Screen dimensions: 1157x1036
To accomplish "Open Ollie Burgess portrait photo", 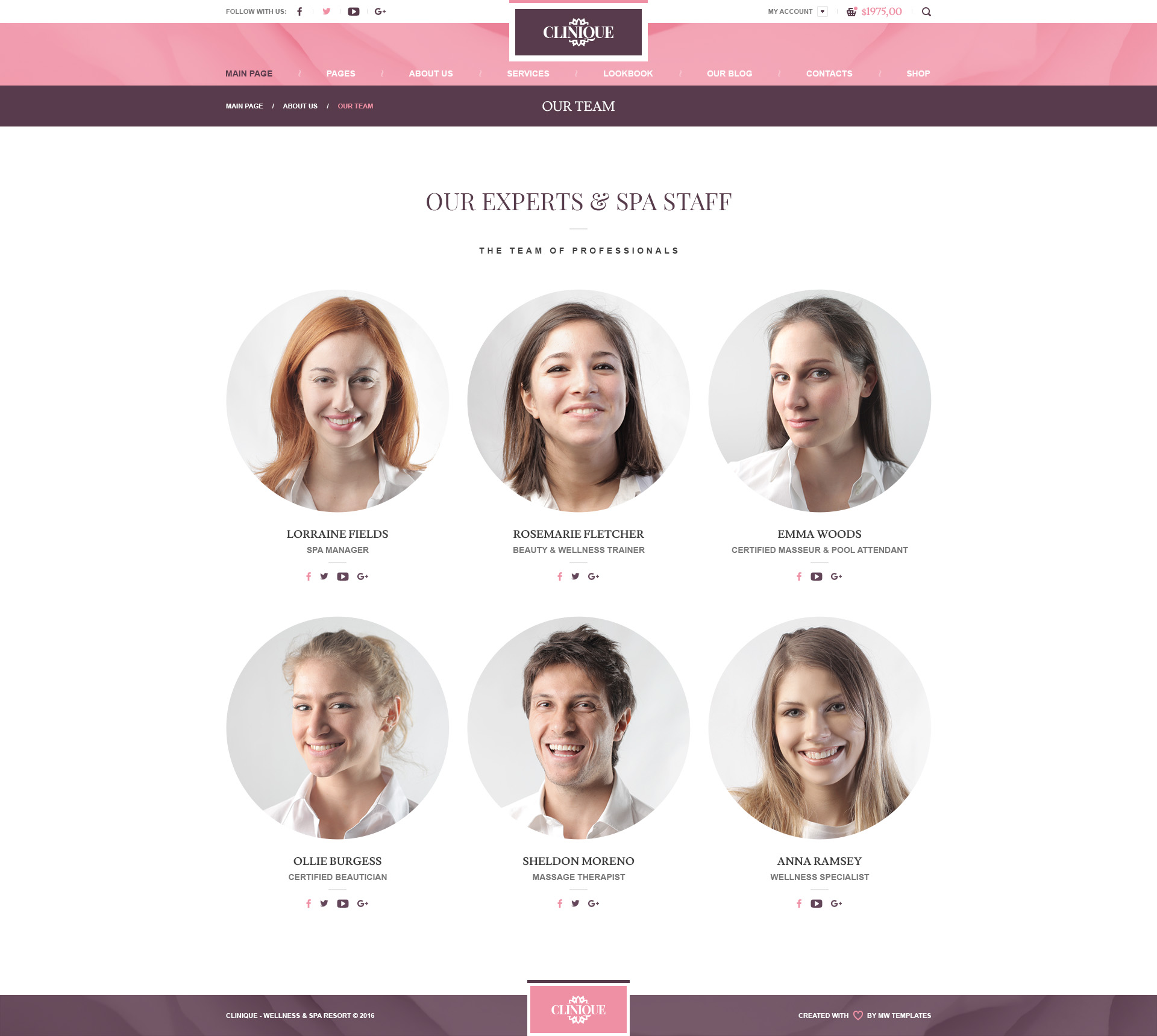I will click(x=337, y=728).
